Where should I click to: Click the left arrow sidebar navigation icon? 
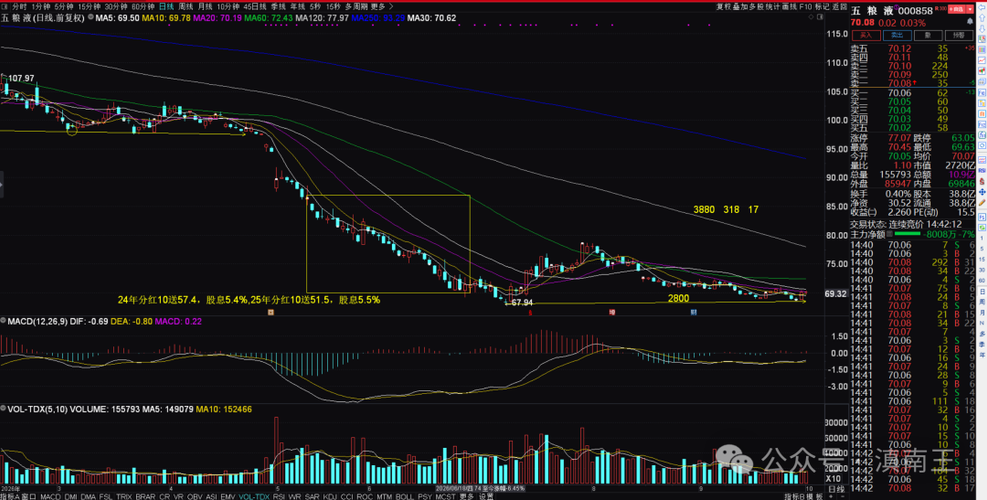pos(981,7)
